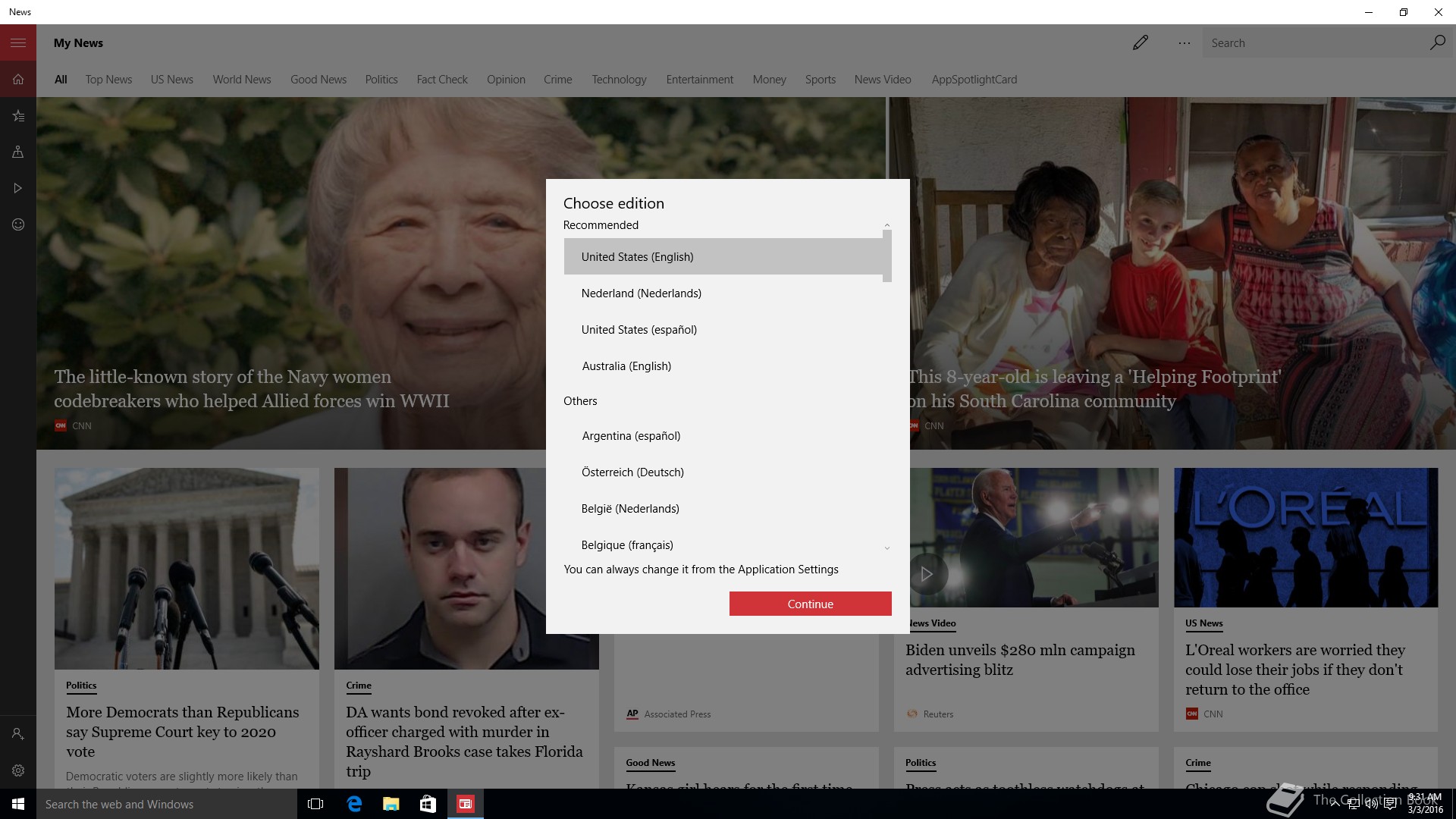
Task: Open the settings gear icon
Action: pos(18,770)
